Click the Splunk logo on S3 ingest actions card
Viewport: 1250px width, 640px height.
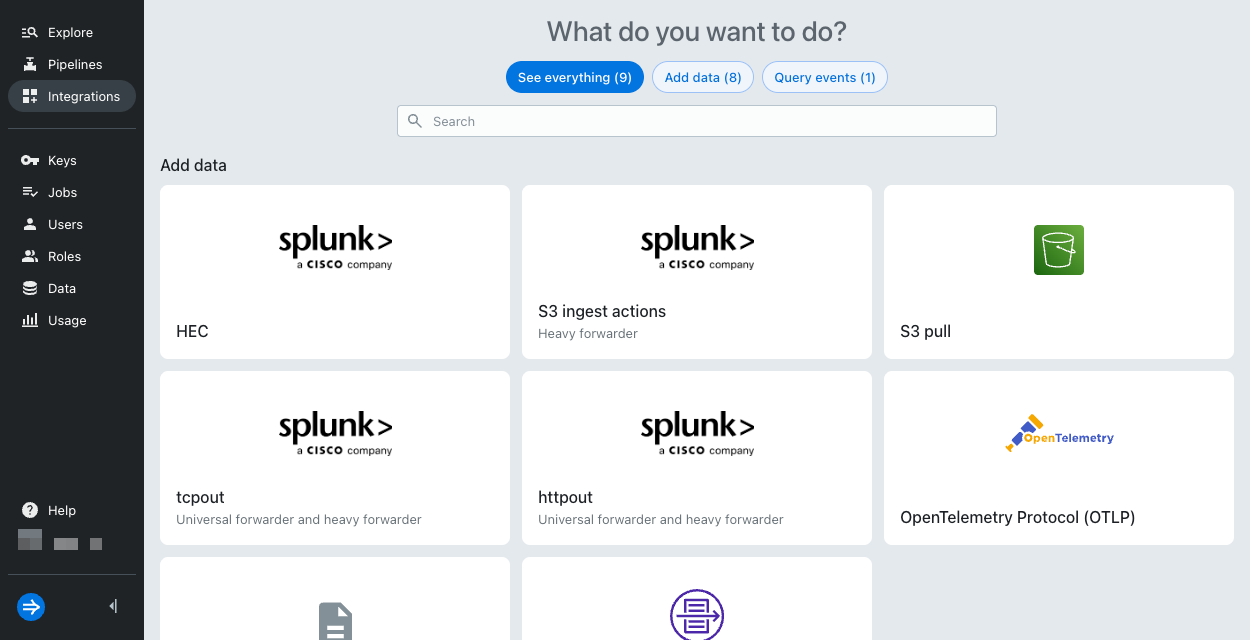coord(697,248)
